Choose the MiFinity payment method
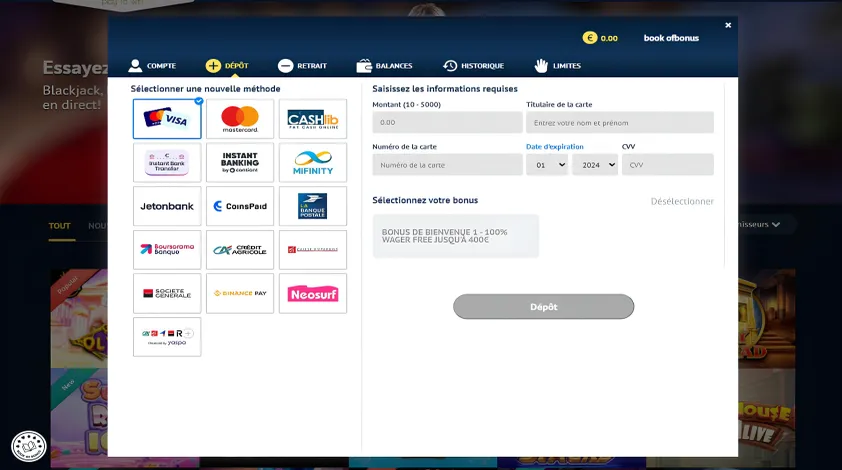Viewport: 842px width, 470px height. click(x=313, y=162)
